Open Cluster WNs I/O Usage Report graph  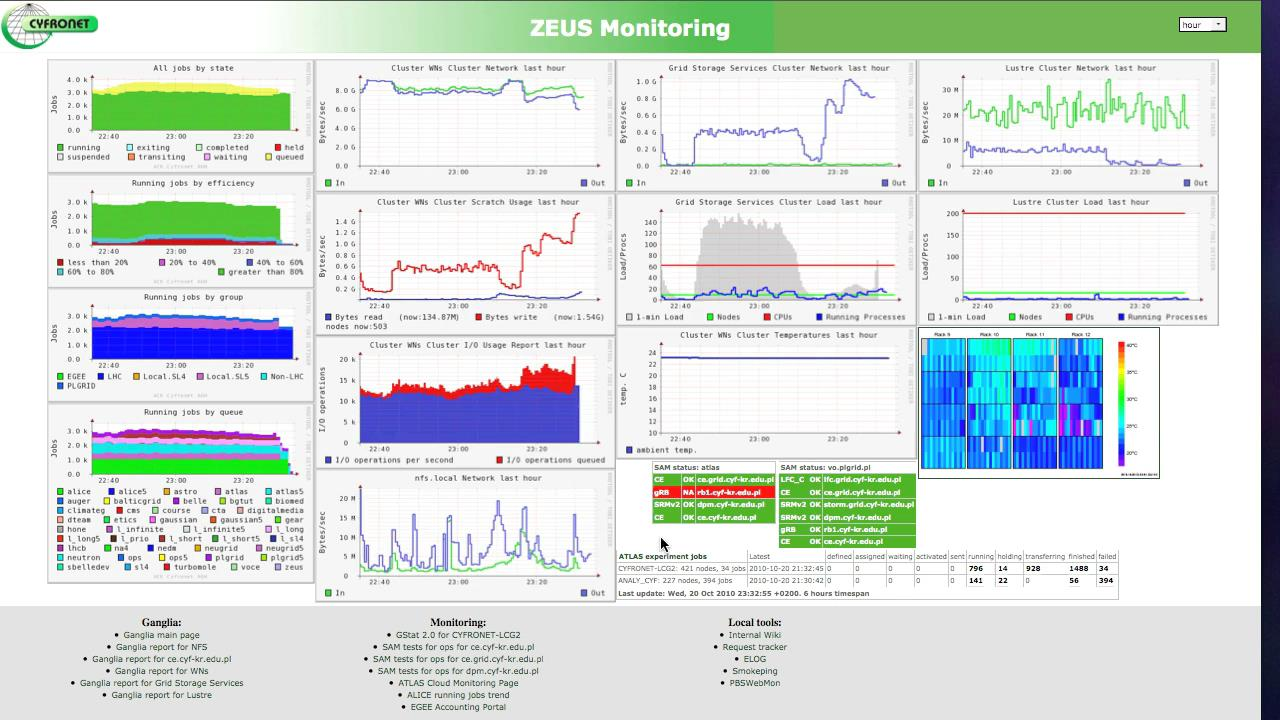tap(465, 402)
